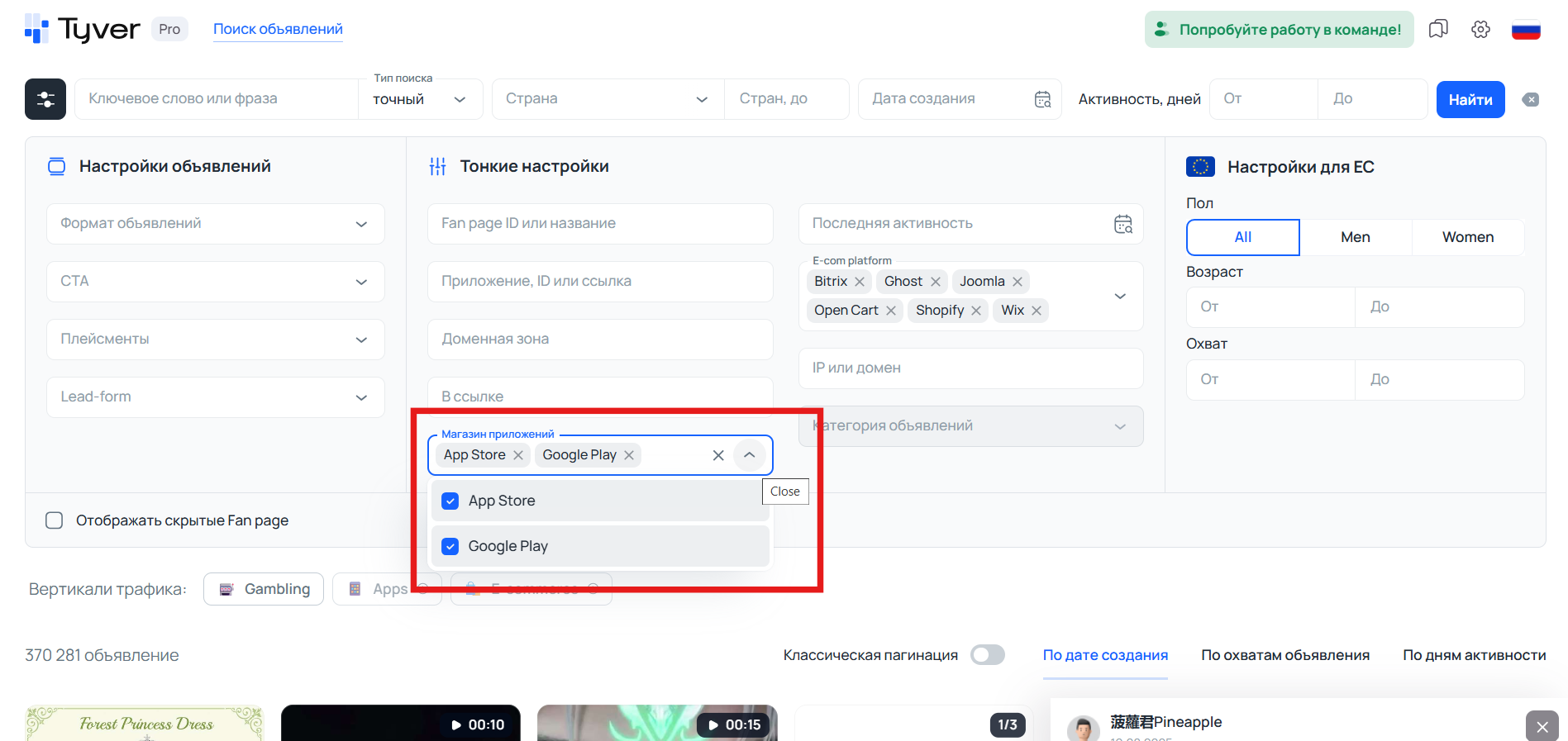Toggle the filter settings panel button
Viewport: 1568px width, 741px height.
coord(45,99)
